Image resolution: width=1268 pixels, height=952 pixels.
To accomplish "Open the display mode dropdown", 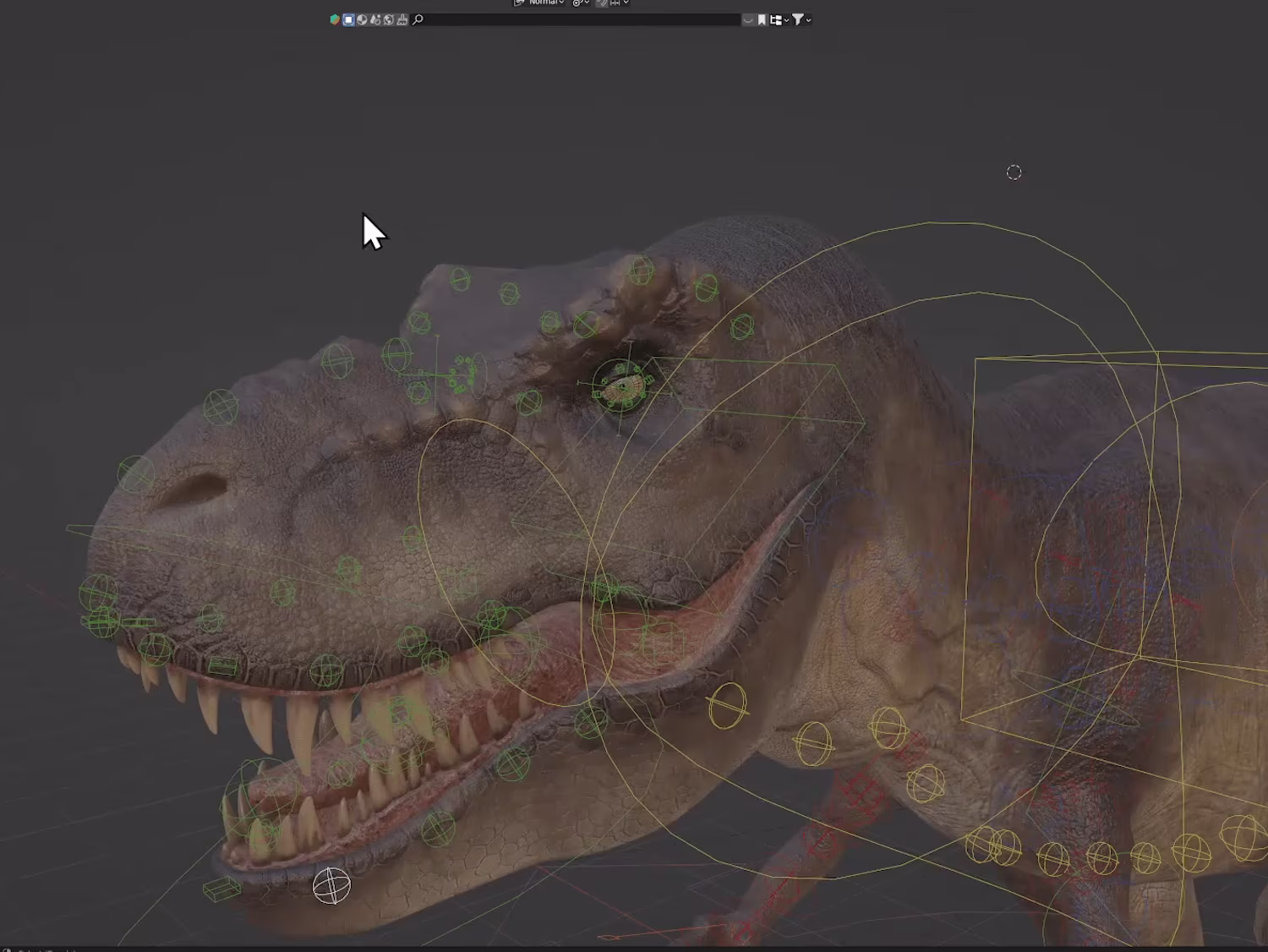I will coord(779,19).
